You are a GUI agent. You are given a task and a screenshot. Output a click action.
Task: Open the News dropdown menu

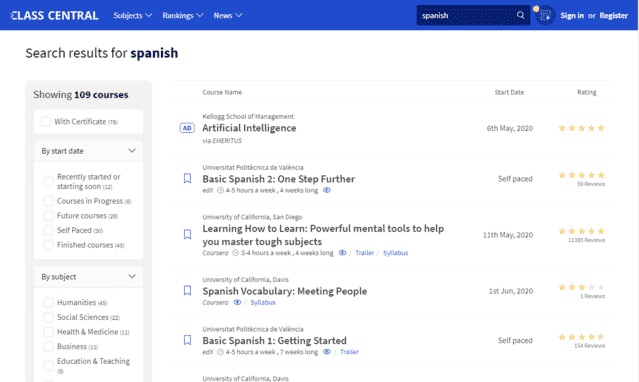[x=228, y=15]
